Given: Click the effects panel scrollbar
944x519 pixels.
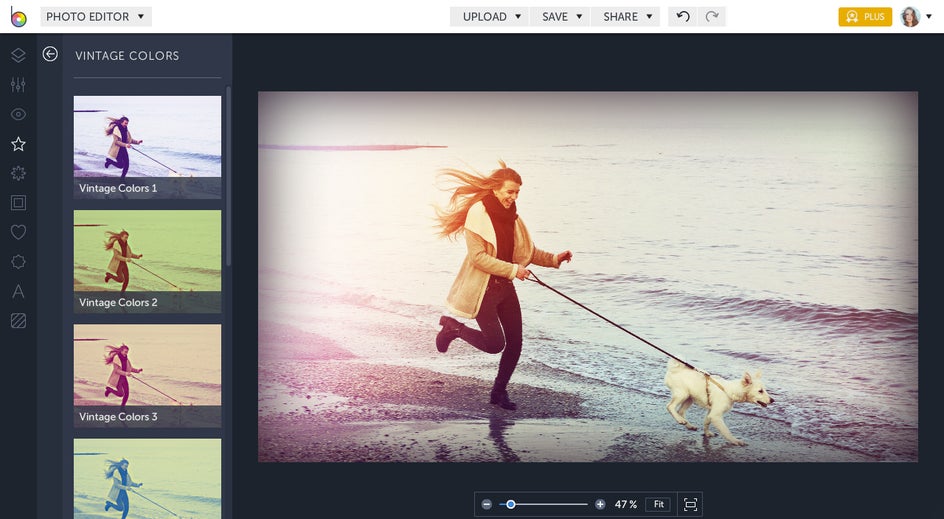Looking at the screenshot, I should point(228,176).
